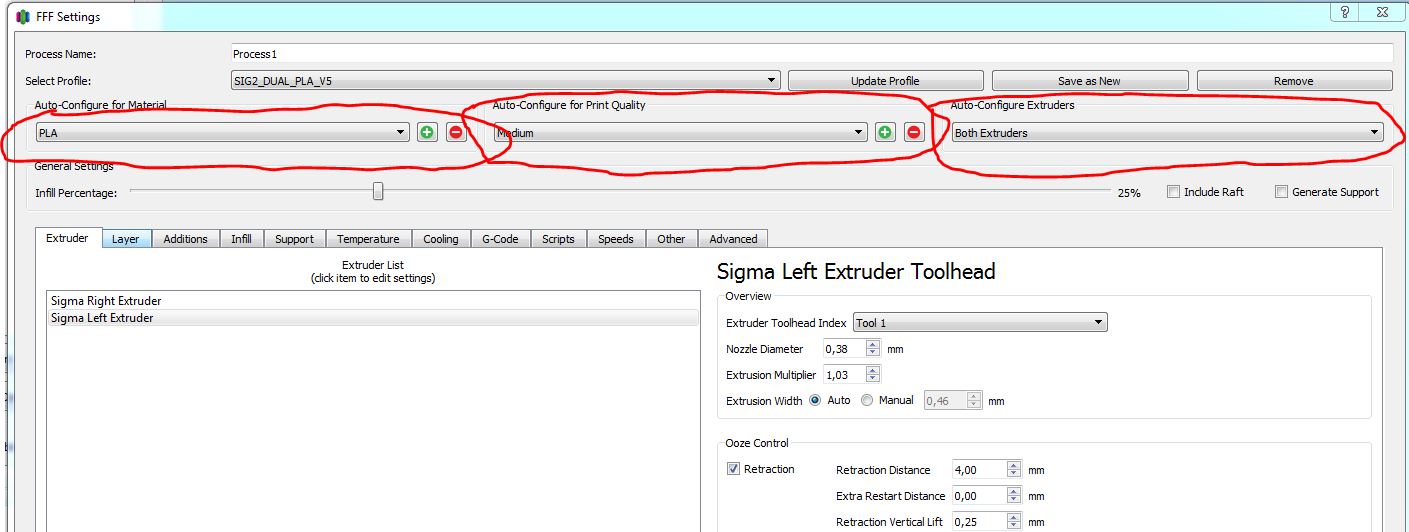
Task: Click green plus icon next to PLA material
Action: [427, 132]
